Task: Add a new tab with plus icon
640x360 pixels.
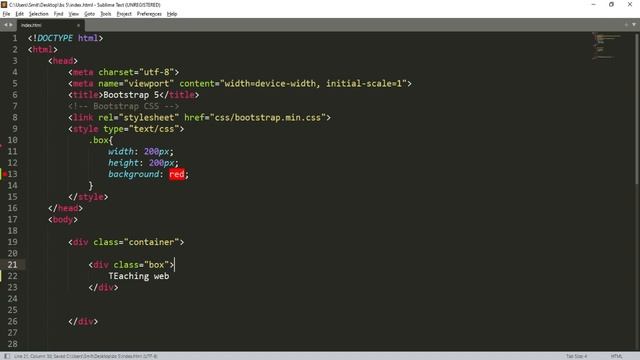Action: (x=626, y=25)
